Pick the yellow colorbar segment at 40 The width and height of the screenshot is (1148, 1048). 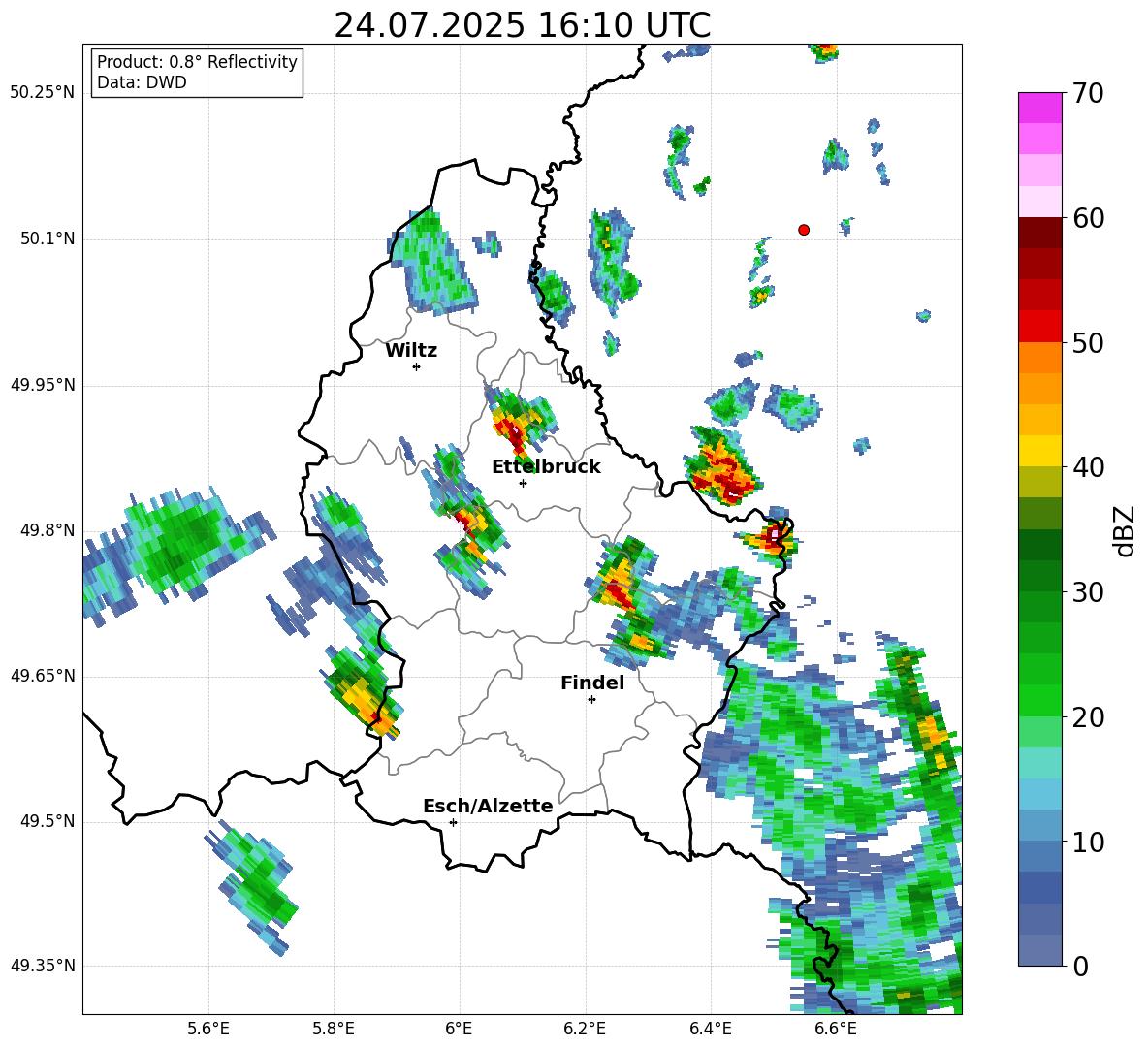point(1039,451)
